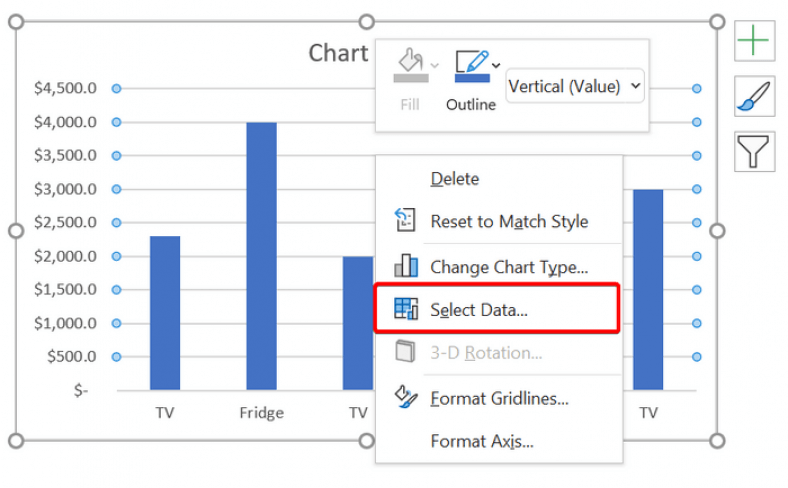Open the Outline dropdown arrow
Viewport: 788px width, 488px height.
point(496,65)
